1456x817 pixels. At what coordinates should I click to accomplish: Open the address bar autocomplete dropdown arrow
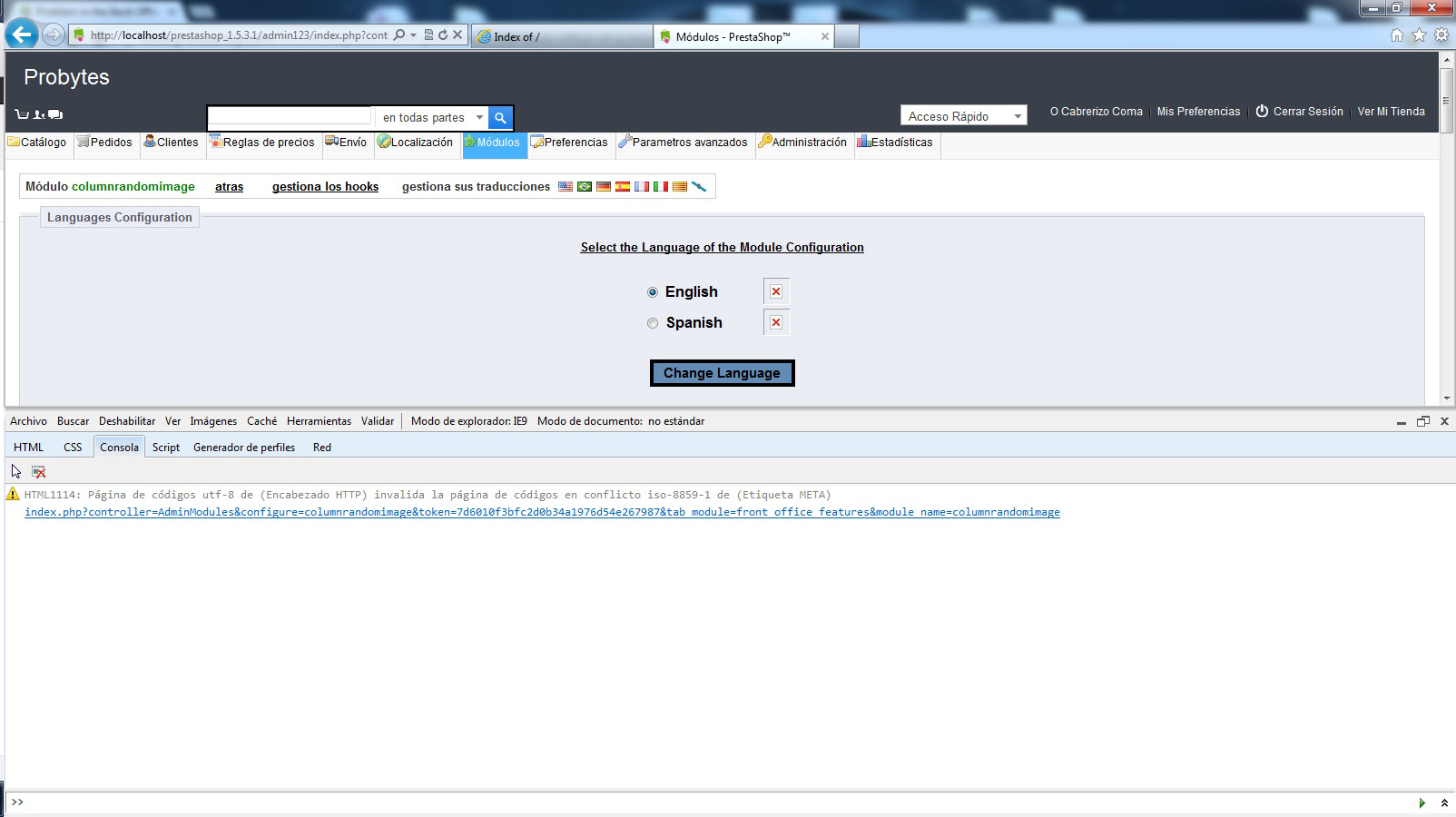(x=413, y=35)
